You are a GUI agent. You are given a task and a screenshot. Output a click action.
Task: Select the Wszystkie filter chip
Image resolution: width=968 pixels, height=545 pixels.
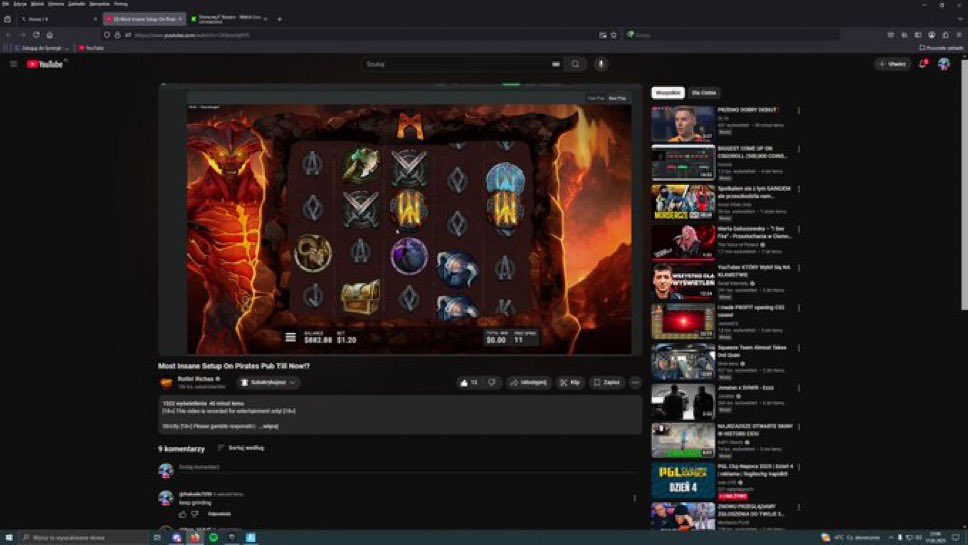[x=668, y=93]
